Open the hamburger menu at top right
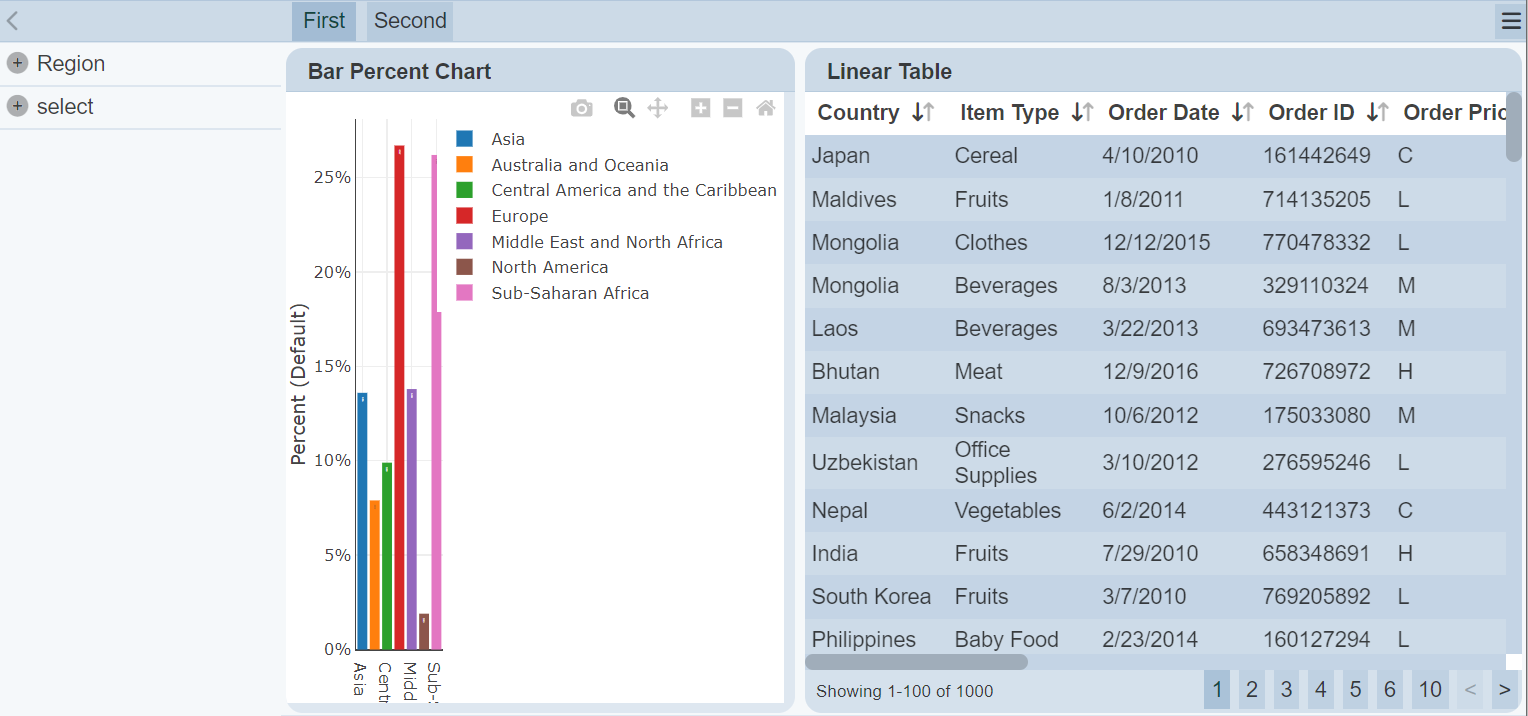The width and height of the screenshot is (1528, 716). pos(1510,22)
